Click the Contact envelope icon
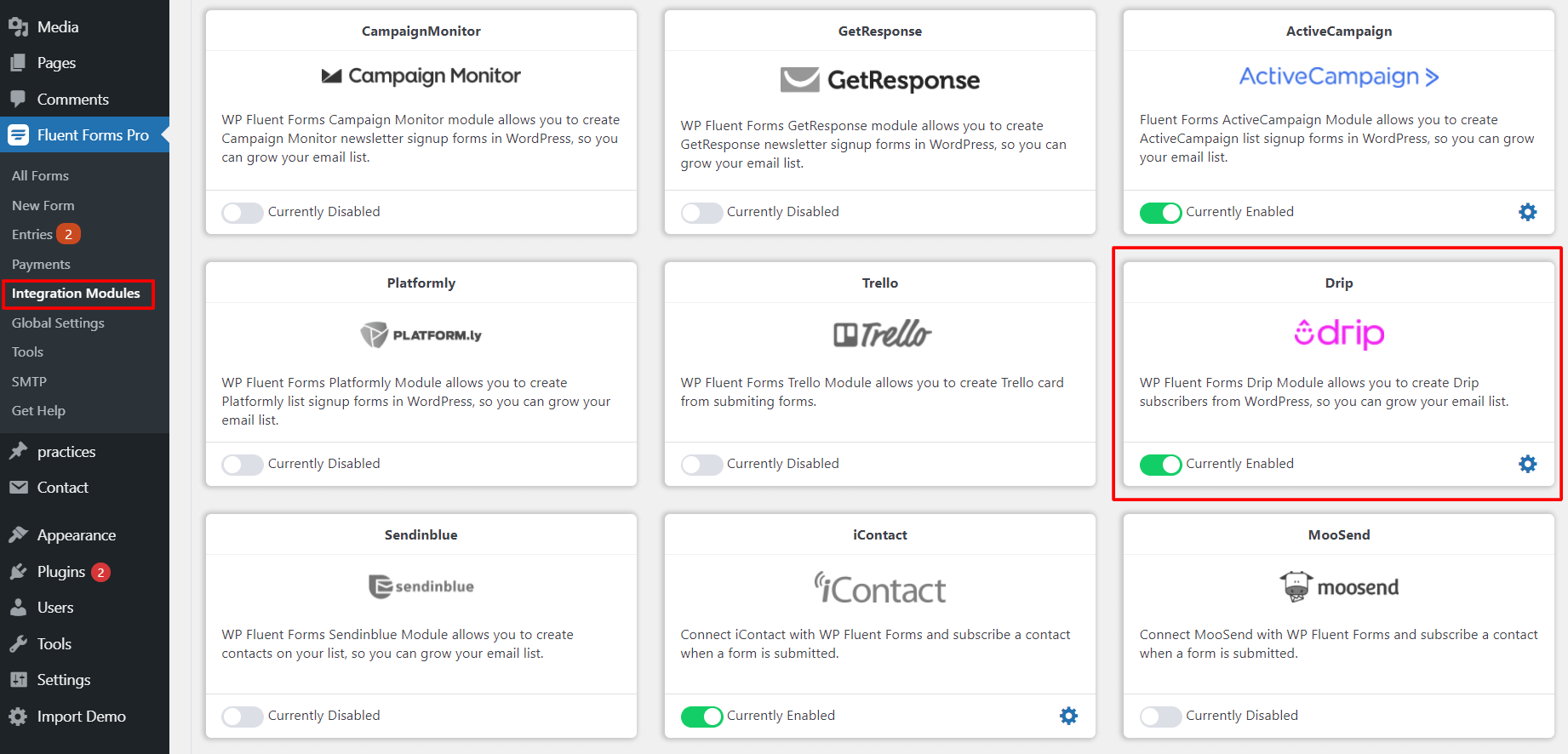The image size is (1568, 754). point(18,488)
